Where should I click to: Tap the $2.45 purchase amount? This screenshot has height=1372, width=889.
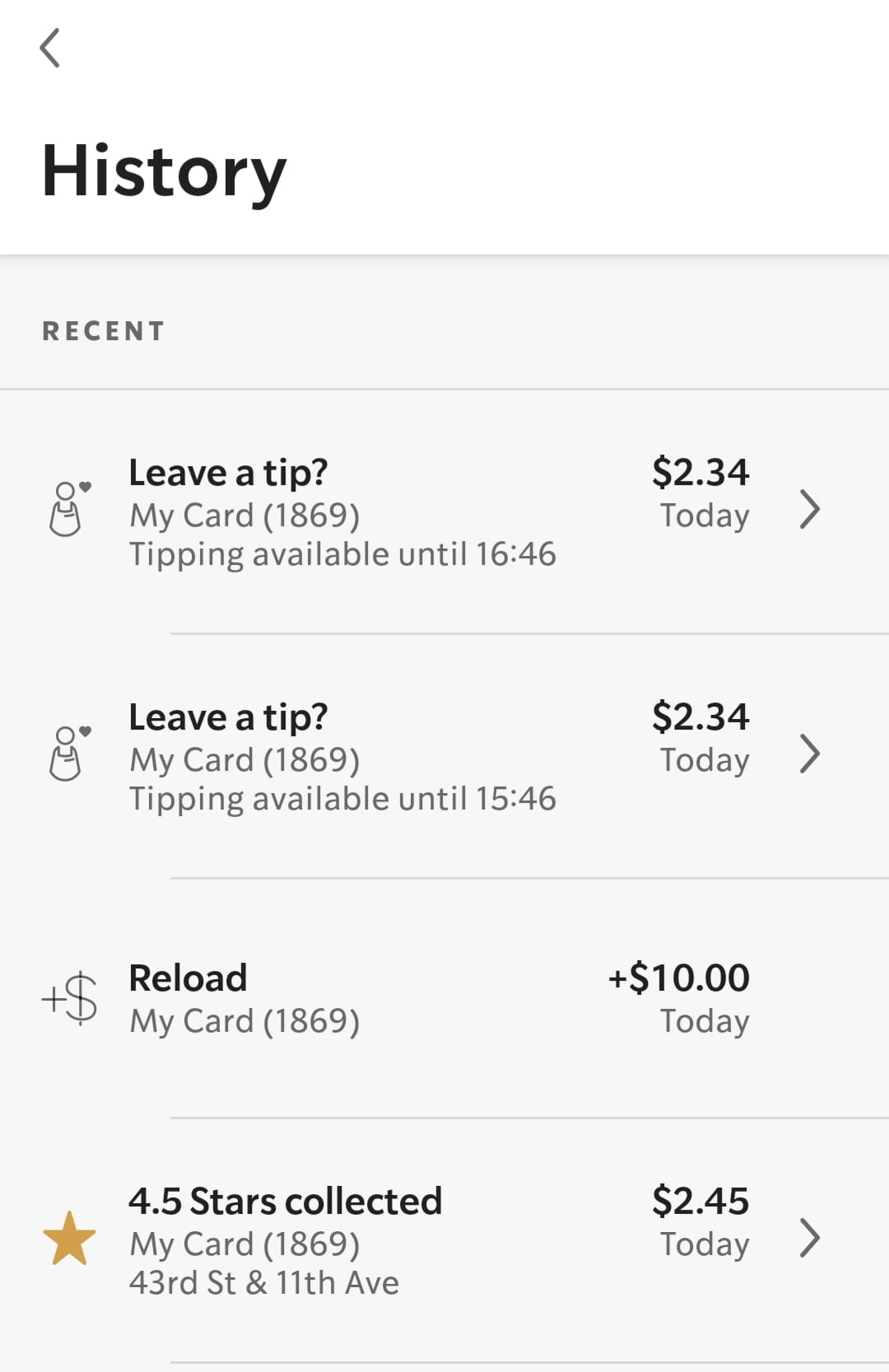tap(700, 1202)
